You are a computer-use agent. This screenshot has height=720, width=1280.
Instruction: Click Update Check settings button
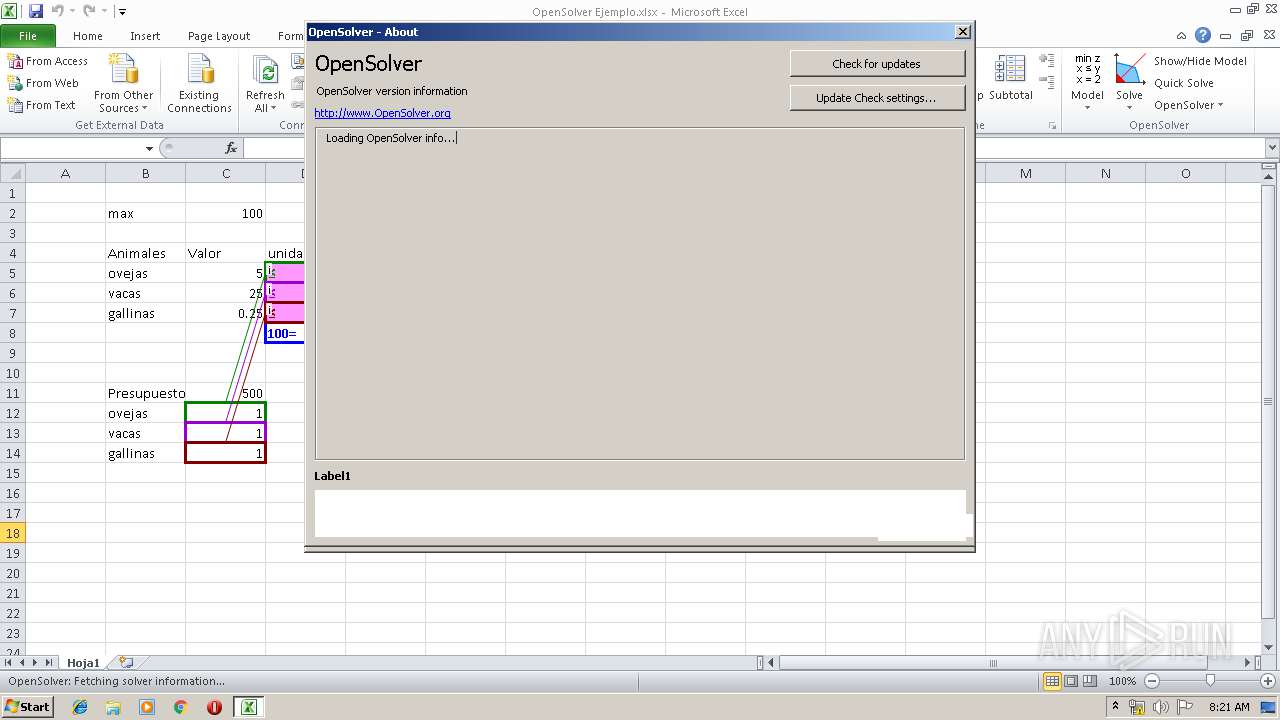(877, 98)
